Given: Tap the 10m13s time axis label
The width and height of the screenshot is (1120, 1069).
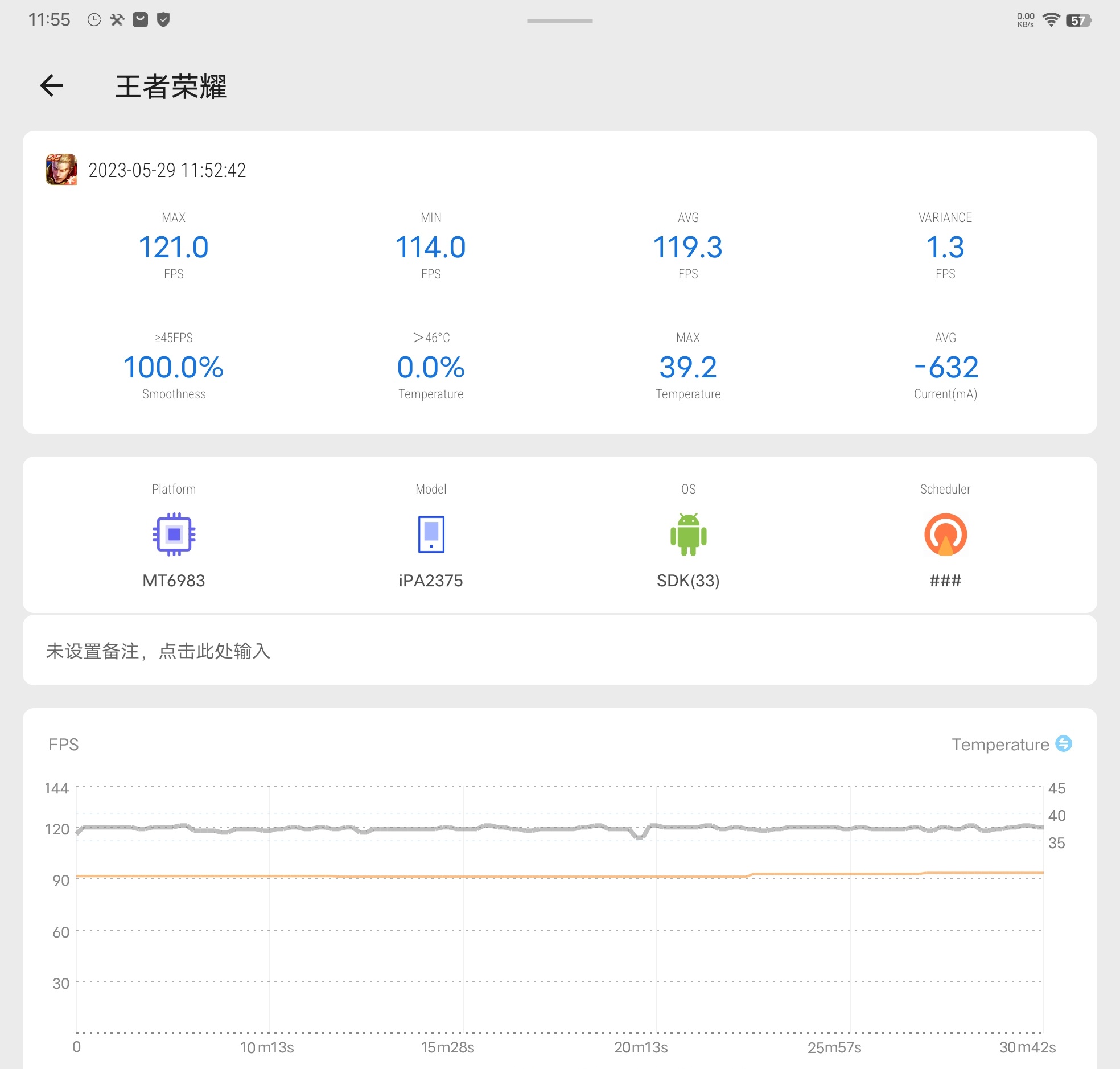Looking at the screenshot, I should click(x=266, y=1047).
